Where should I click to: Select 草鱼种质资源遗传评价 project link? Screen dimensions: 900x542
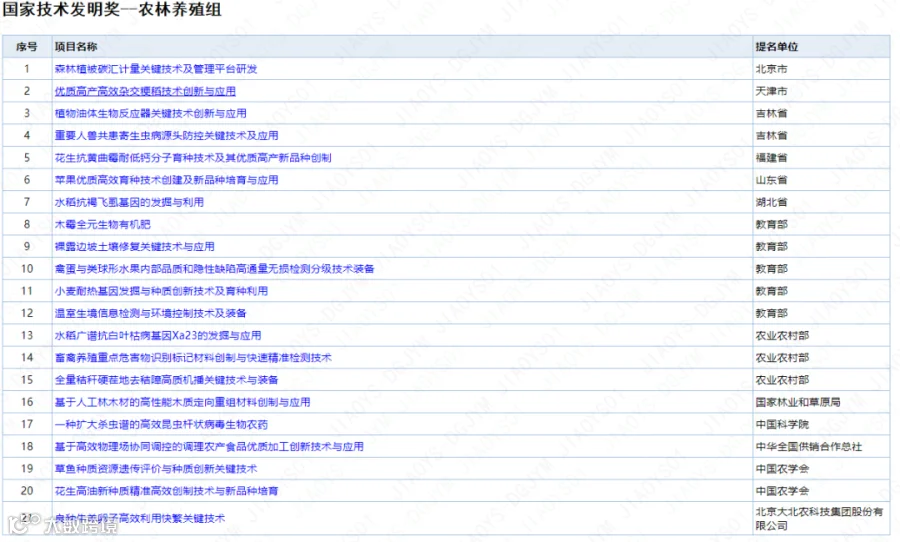coord(156,469)
